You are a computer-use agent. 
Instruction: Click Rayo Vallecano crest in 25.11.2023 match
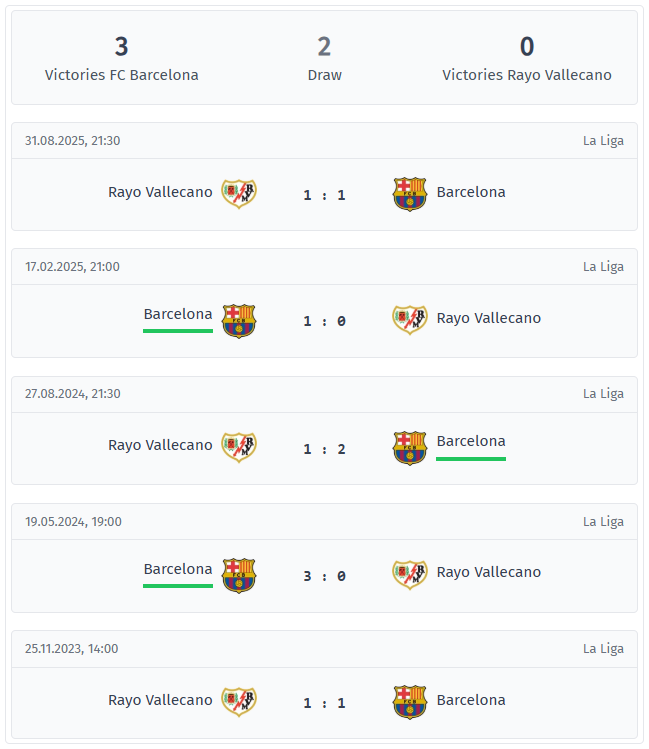click(239, 701)
